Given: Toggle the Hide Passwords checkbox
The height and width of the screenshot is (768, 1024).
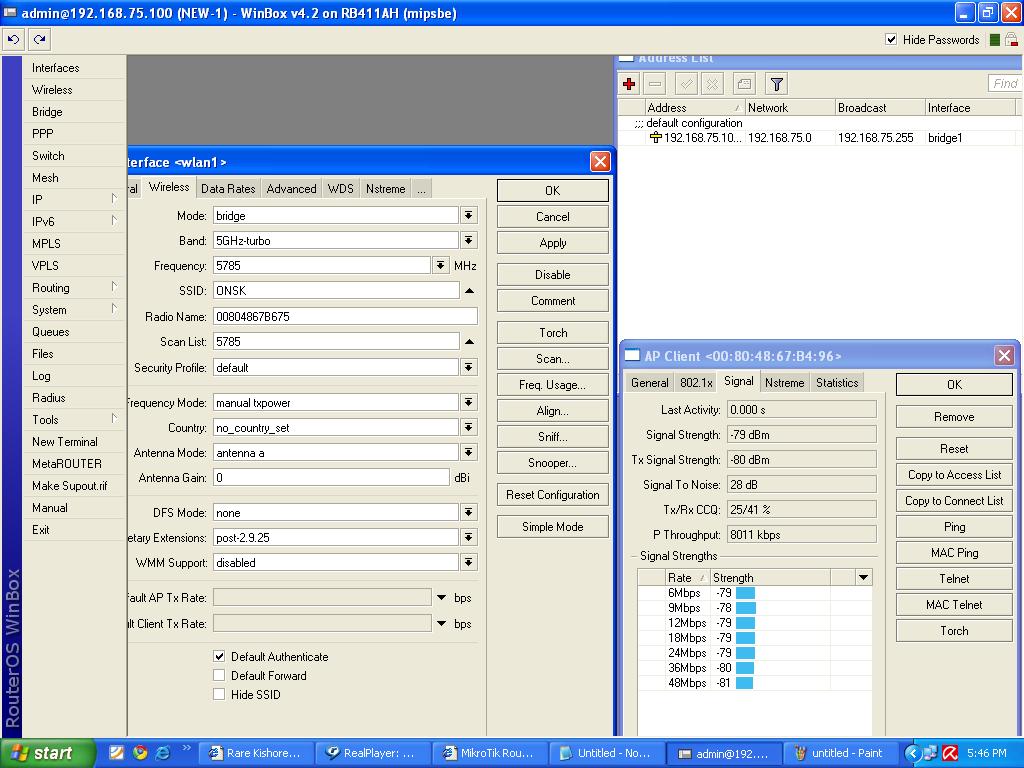Looking at the screenshot, I should (x=891, y=40).
